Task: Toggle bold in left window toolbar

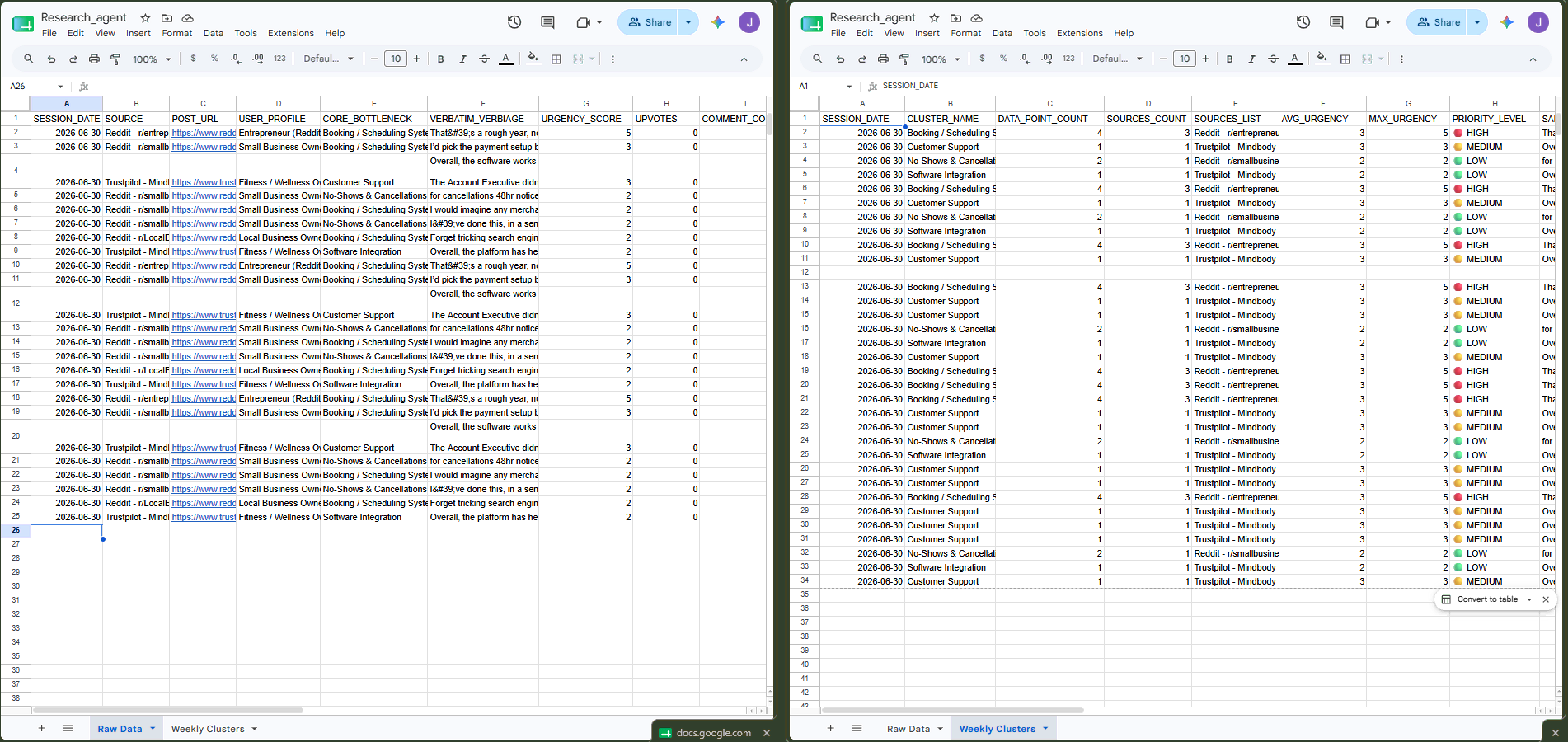Action: [441, 59]
